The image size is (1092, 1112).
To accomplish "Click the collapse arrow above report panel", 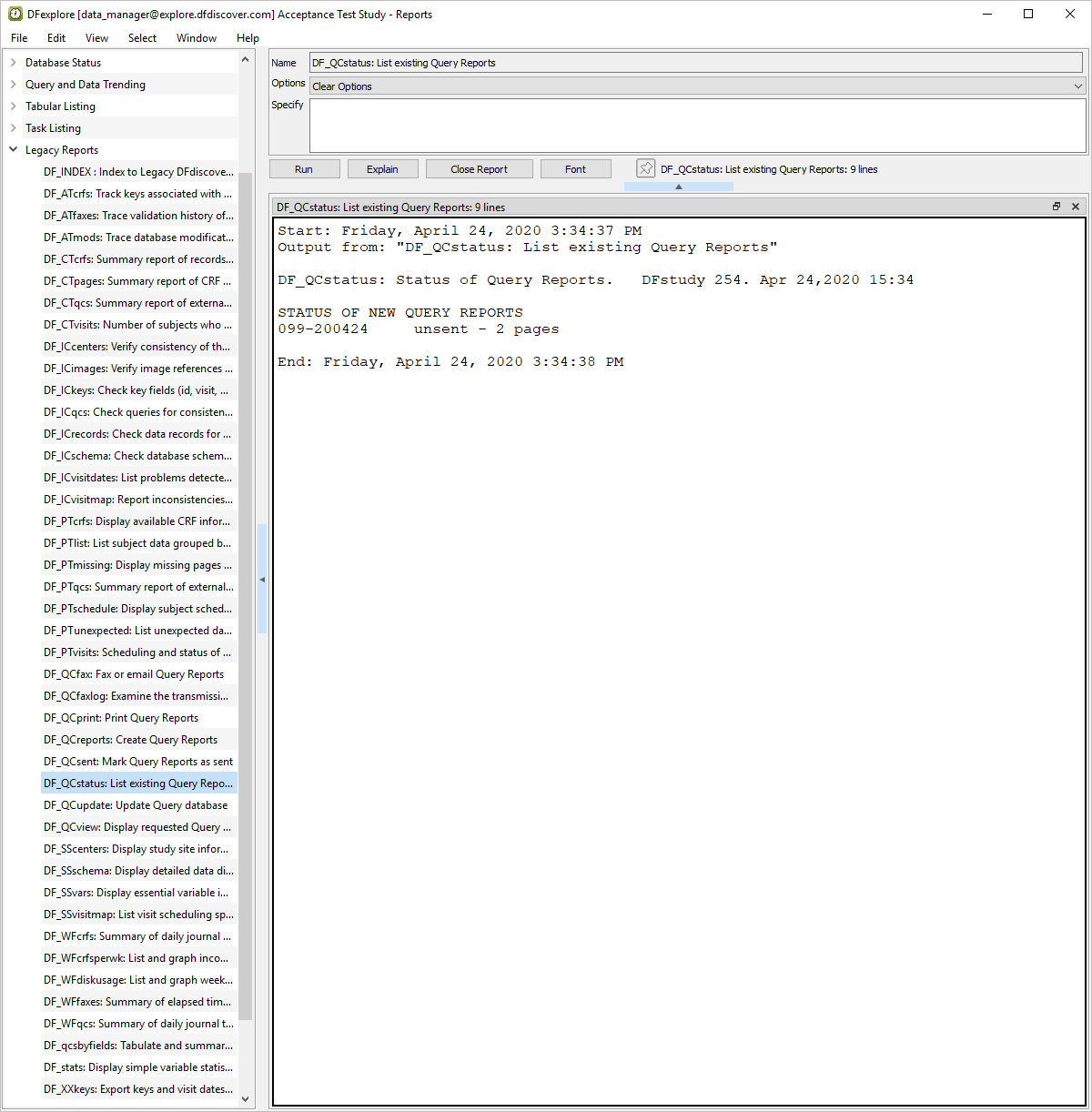I will click(x=678, y=187).
